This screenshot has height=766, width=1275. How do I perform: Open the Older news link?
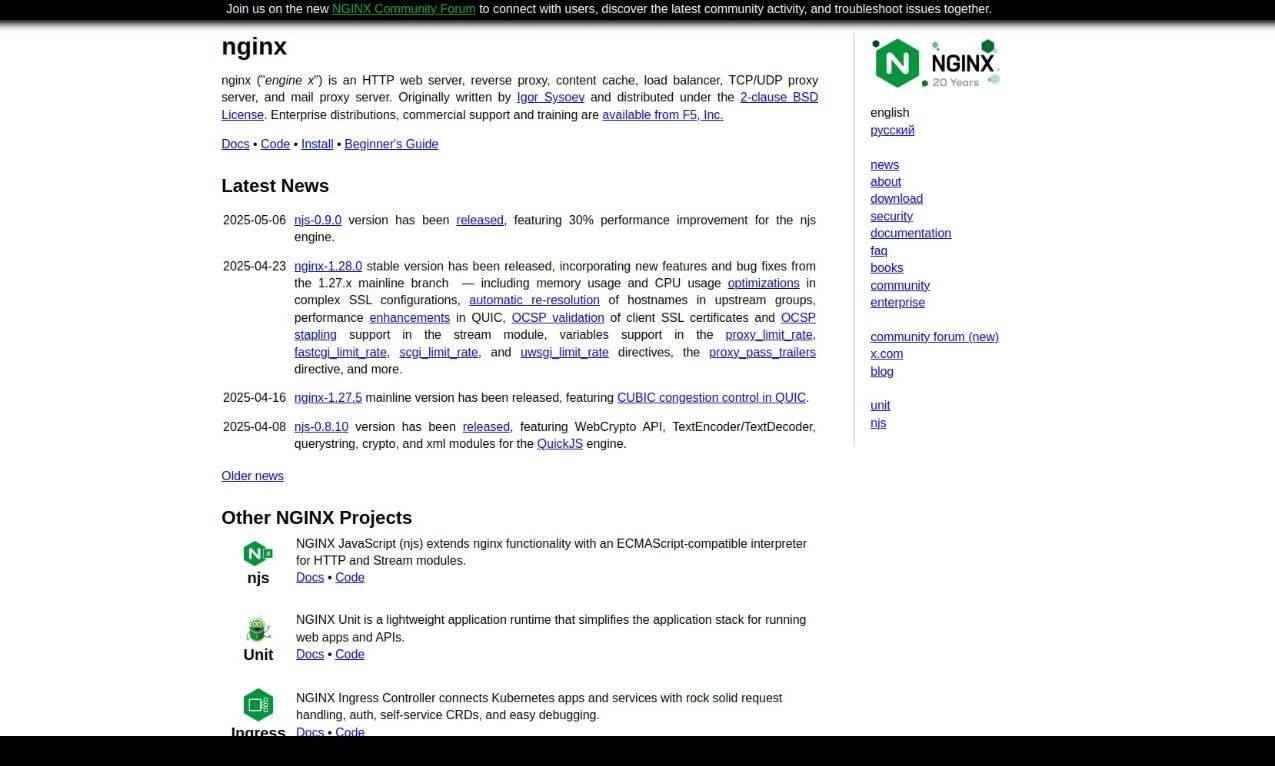(x=252, y=476)
